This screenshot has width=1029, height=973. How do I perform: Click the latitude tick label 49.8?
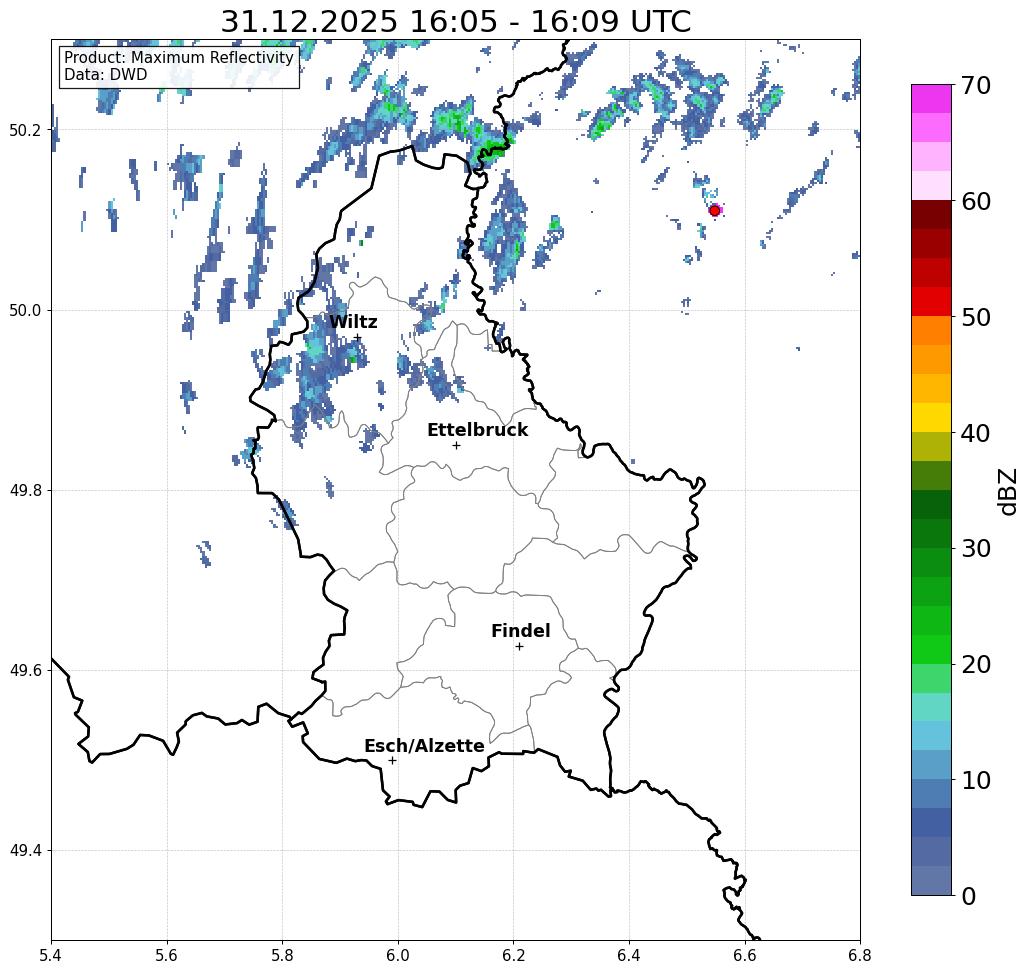click(x=25, y=491)
